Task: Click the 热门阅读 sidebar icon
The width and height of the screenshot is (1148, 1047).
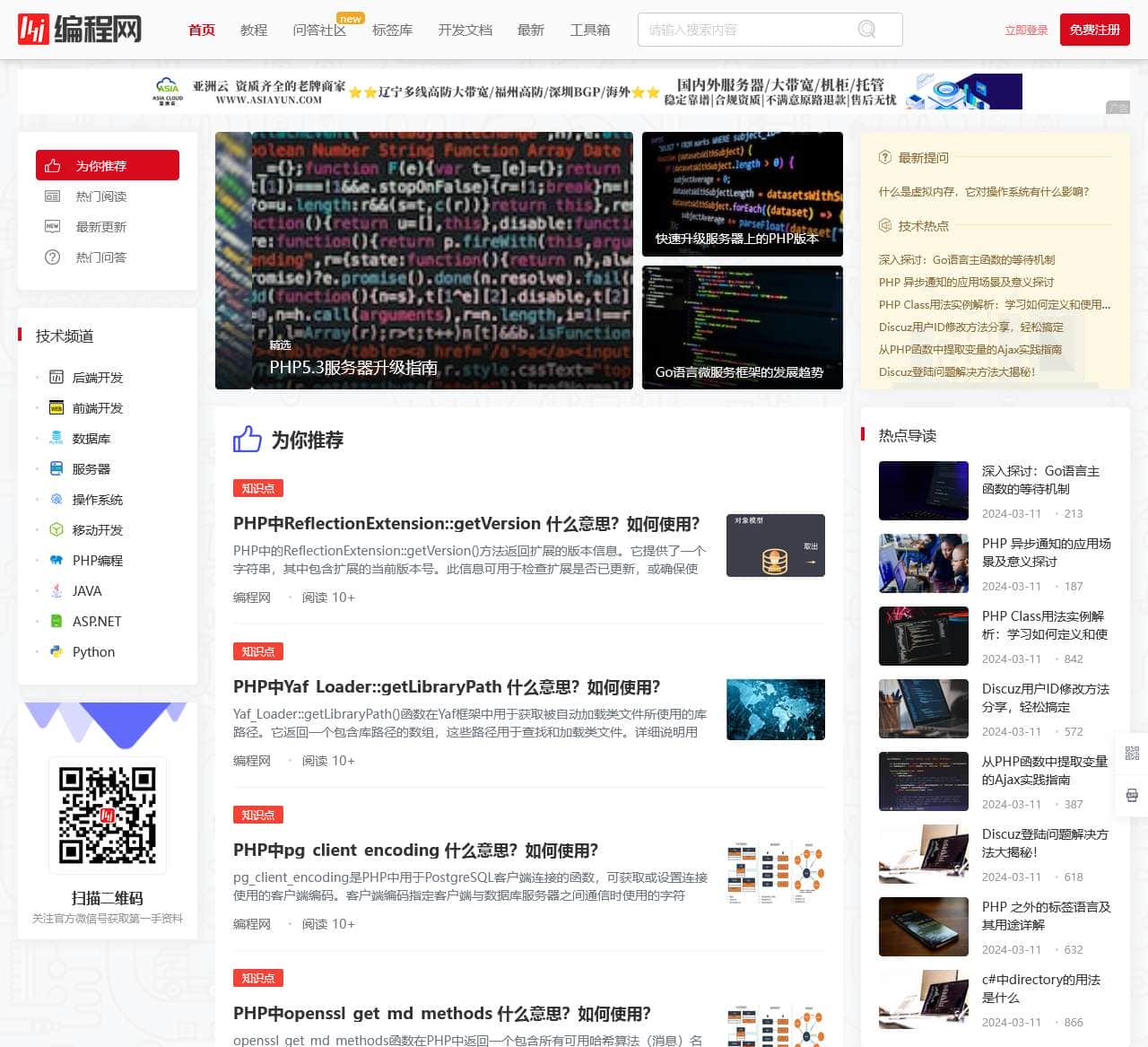Action: click(x=53, y=196)
